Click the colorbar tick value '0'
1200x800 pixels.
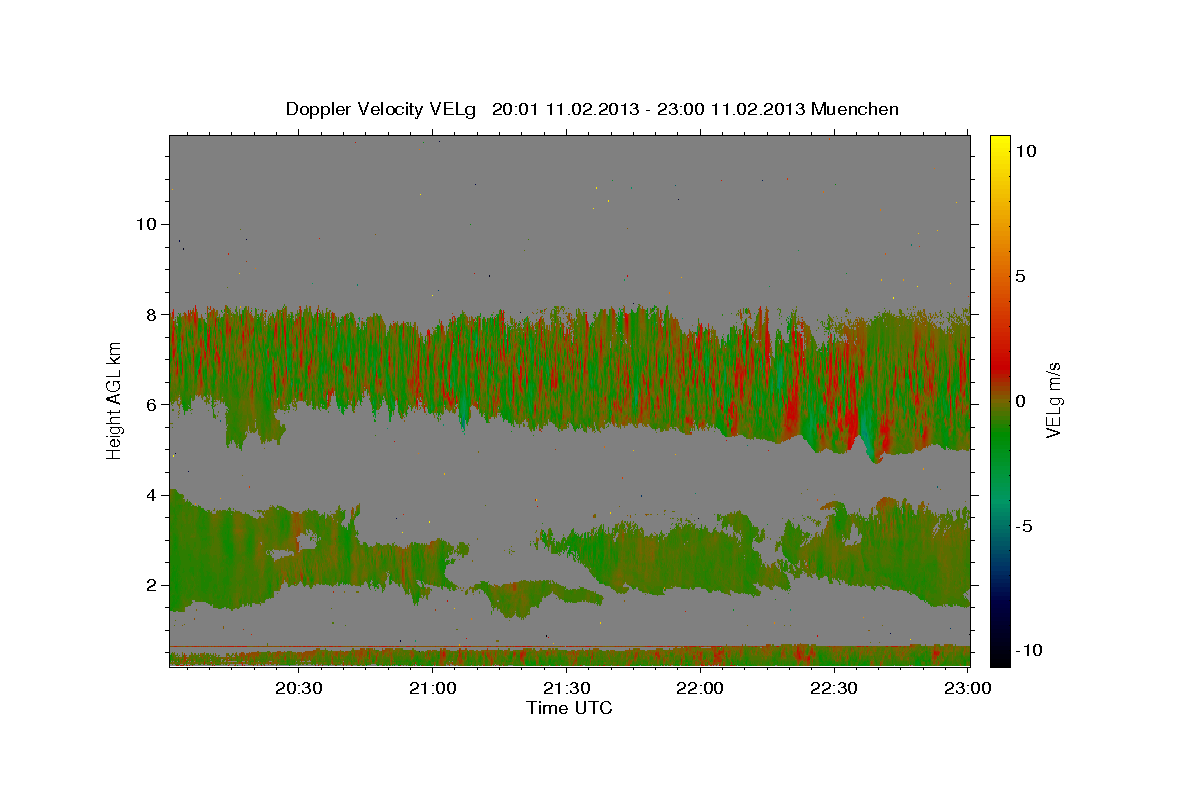[x=1021, y=401]
